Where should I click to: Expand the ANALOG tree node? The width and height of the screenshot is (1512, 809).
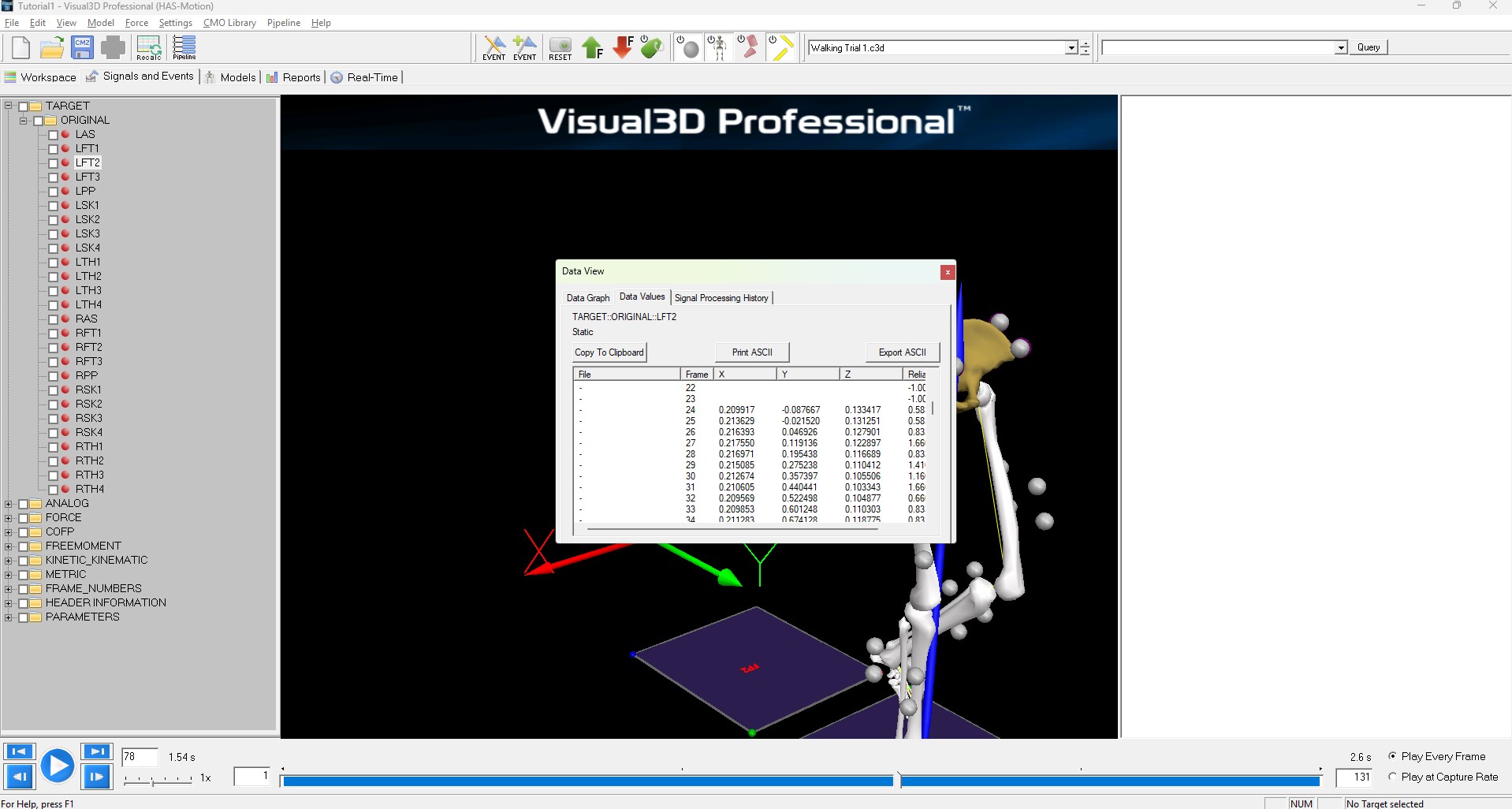point(9,504)
